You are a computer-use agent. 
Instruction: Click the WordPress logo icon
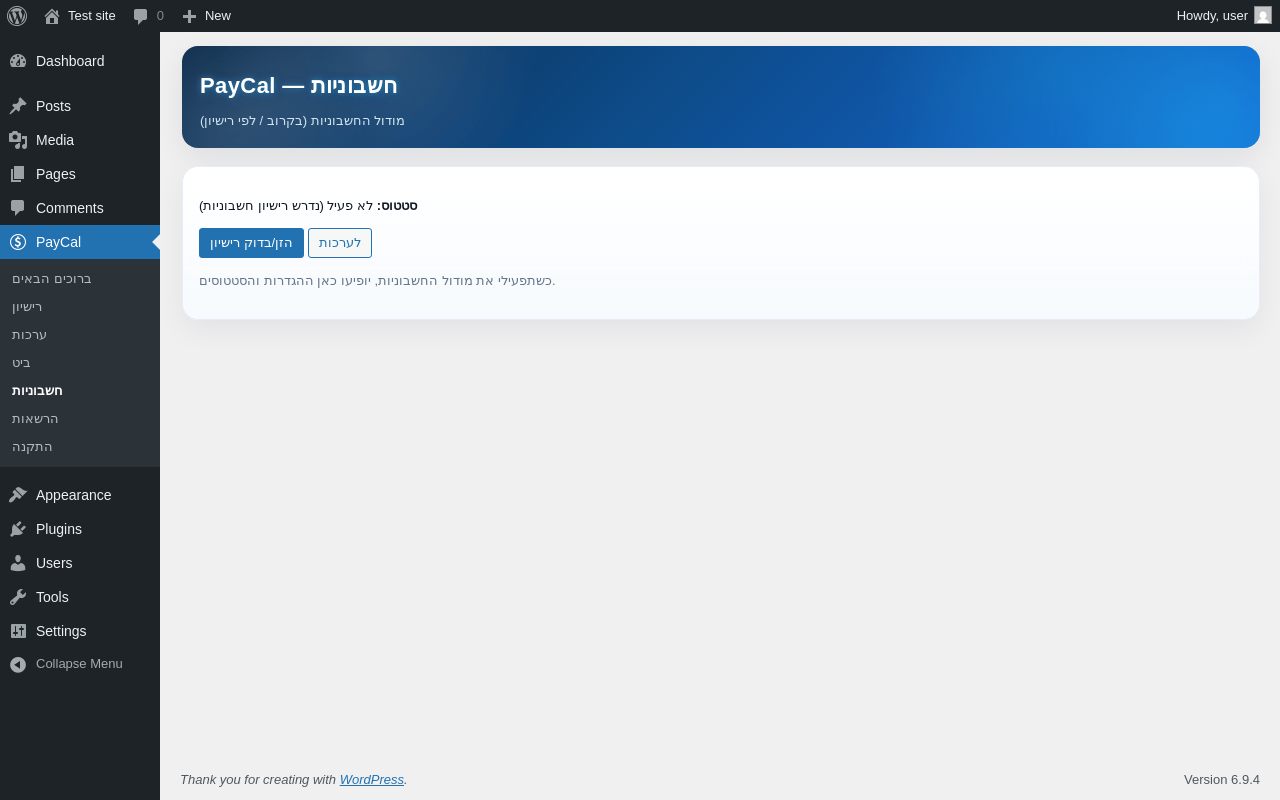tap(17, 16)
